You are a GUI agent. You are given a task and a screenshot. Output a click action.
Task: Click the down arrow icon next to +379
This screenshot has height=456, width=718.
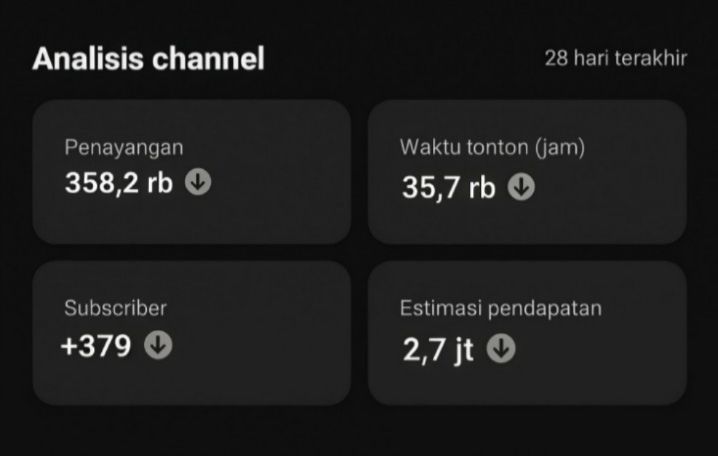(x=158, y=345)
